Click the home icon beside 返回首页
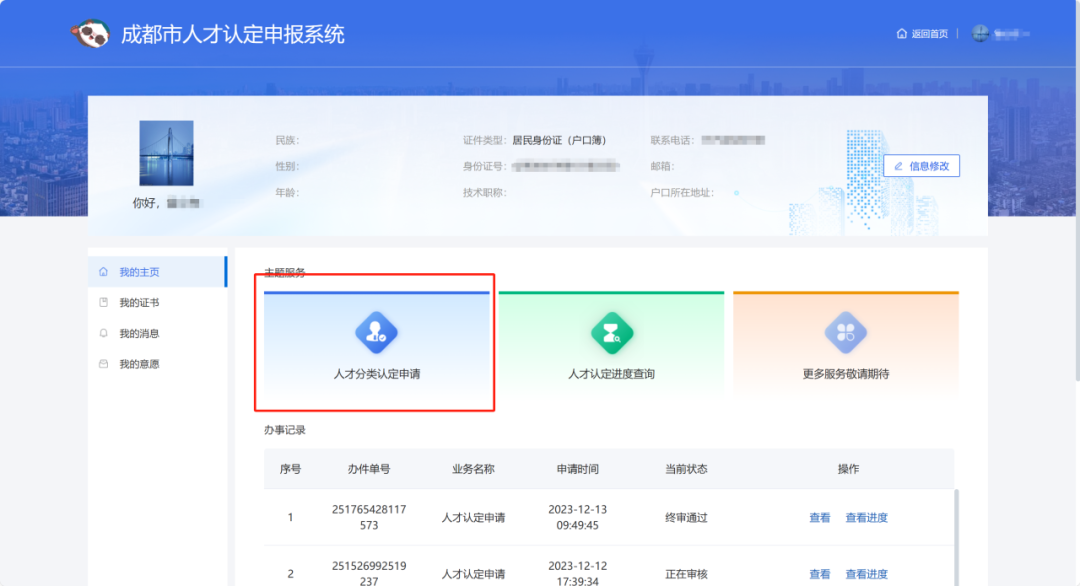The width and height of the screenshot is (1080, 586). coord(902,34)
